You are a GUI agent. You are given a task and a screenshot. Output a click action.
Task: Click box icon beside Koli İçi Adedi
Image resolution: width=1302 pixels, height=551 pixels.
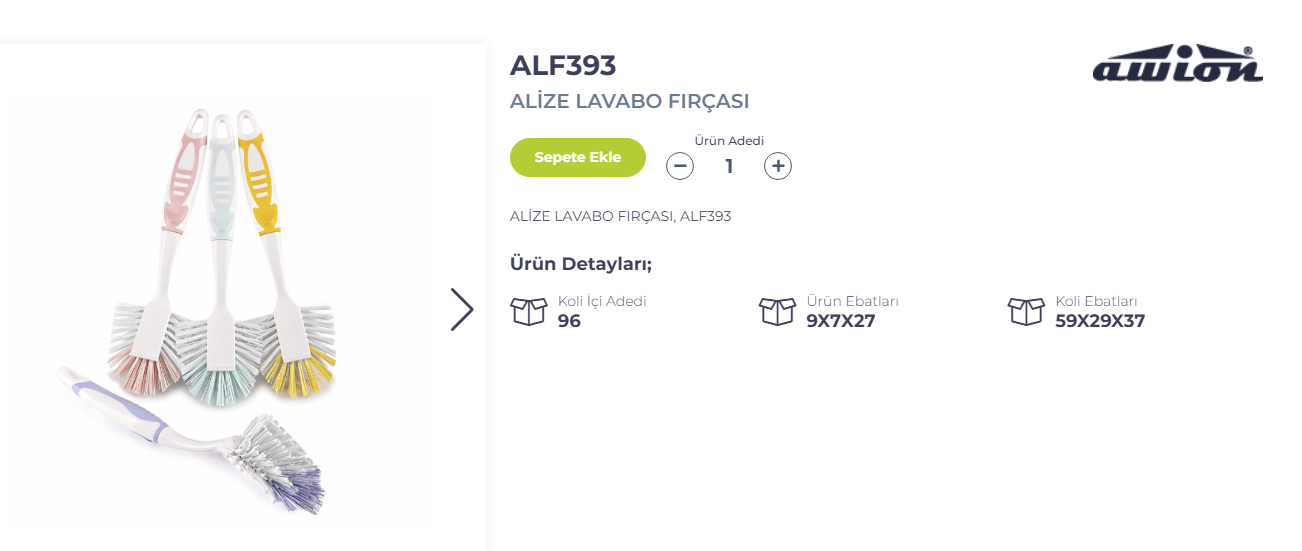pos(529,311)
